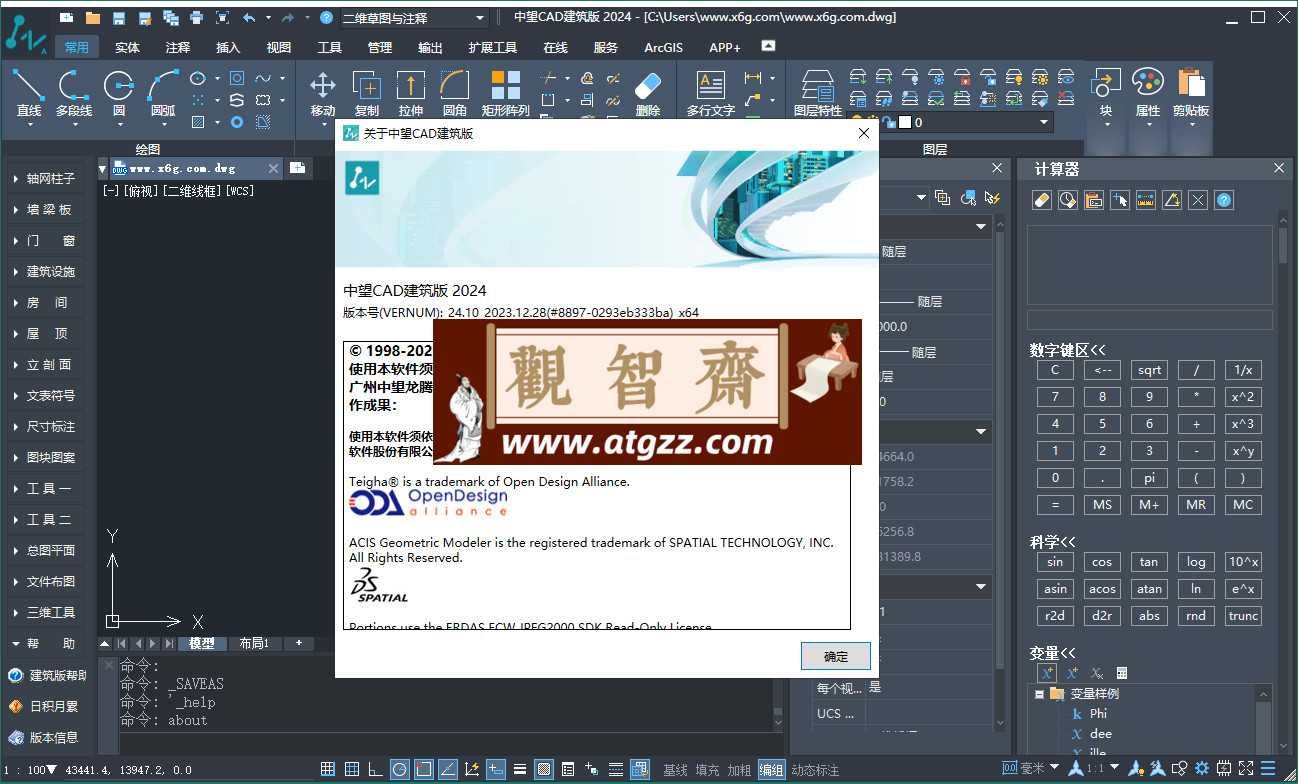The height and width of the screenshot is (784, 1298).
Task: Select the 圆弧 arc tool
Action: coord(163,93)
